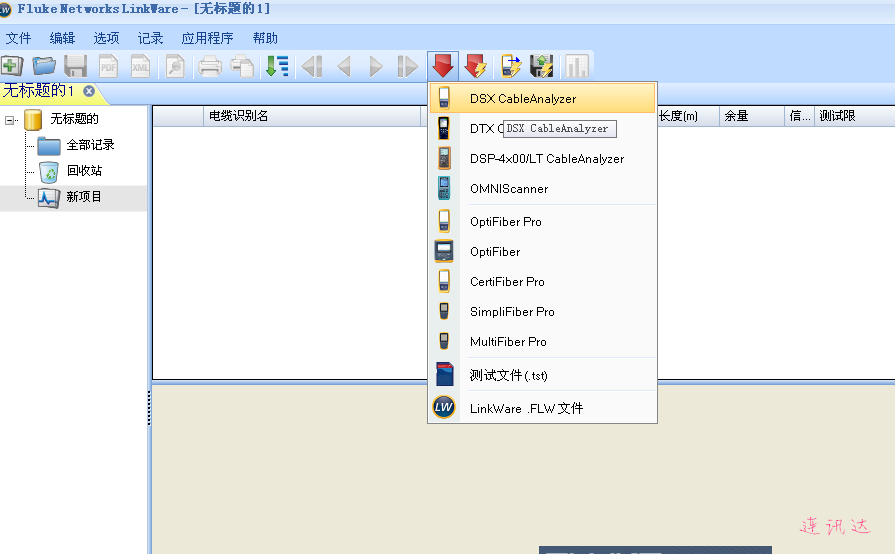Open the 文件 menu
895x554 pixels.
pos(18,38)
